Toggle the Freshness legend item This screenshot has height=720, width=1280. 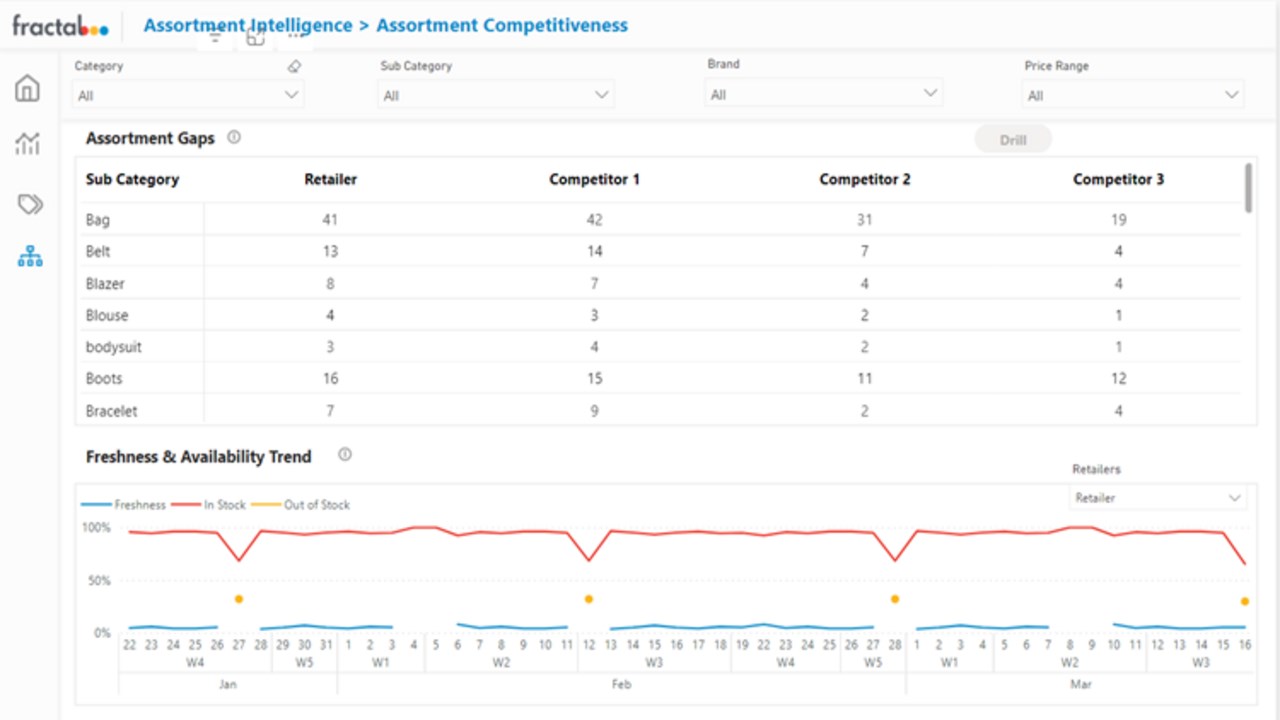[x=123, y=505]
